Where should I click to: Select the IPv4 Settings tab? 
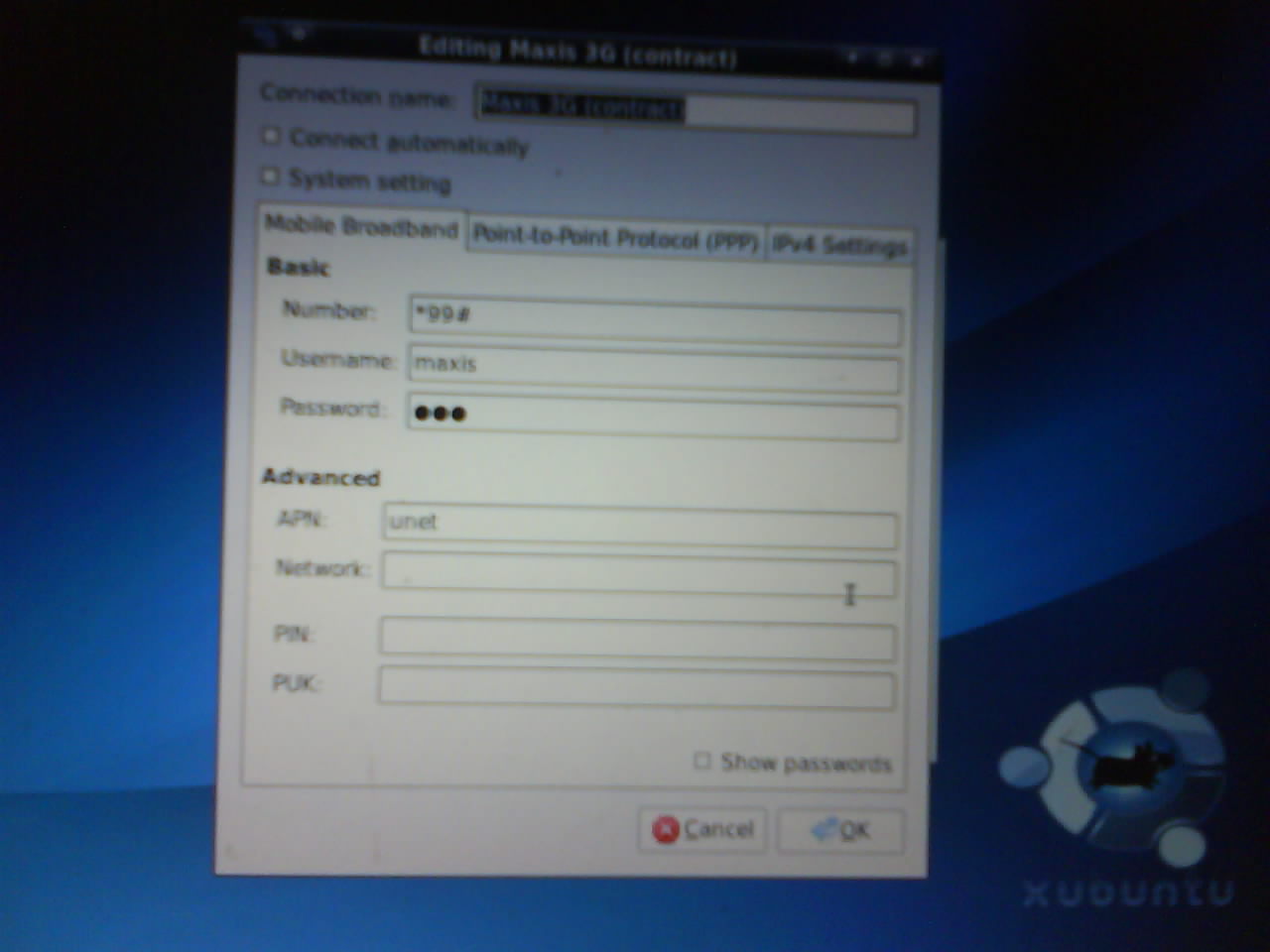[x=839, y=245]
